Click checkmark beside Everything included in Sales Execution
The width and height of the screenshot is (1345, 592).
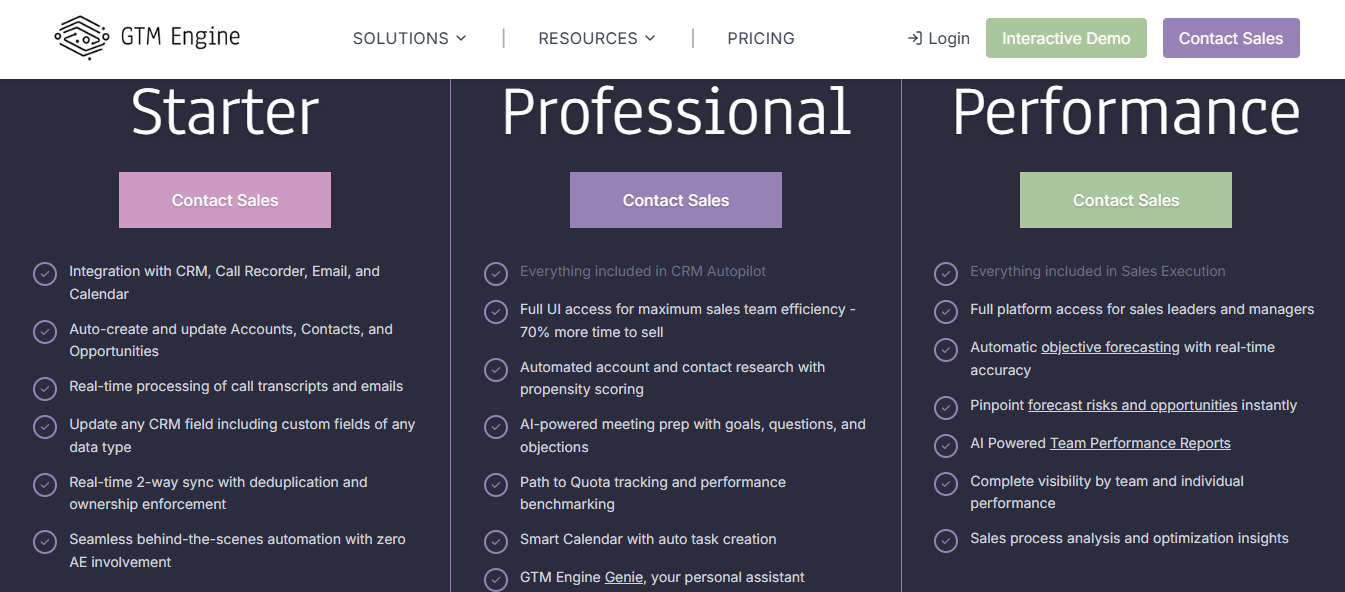(946, 274)
